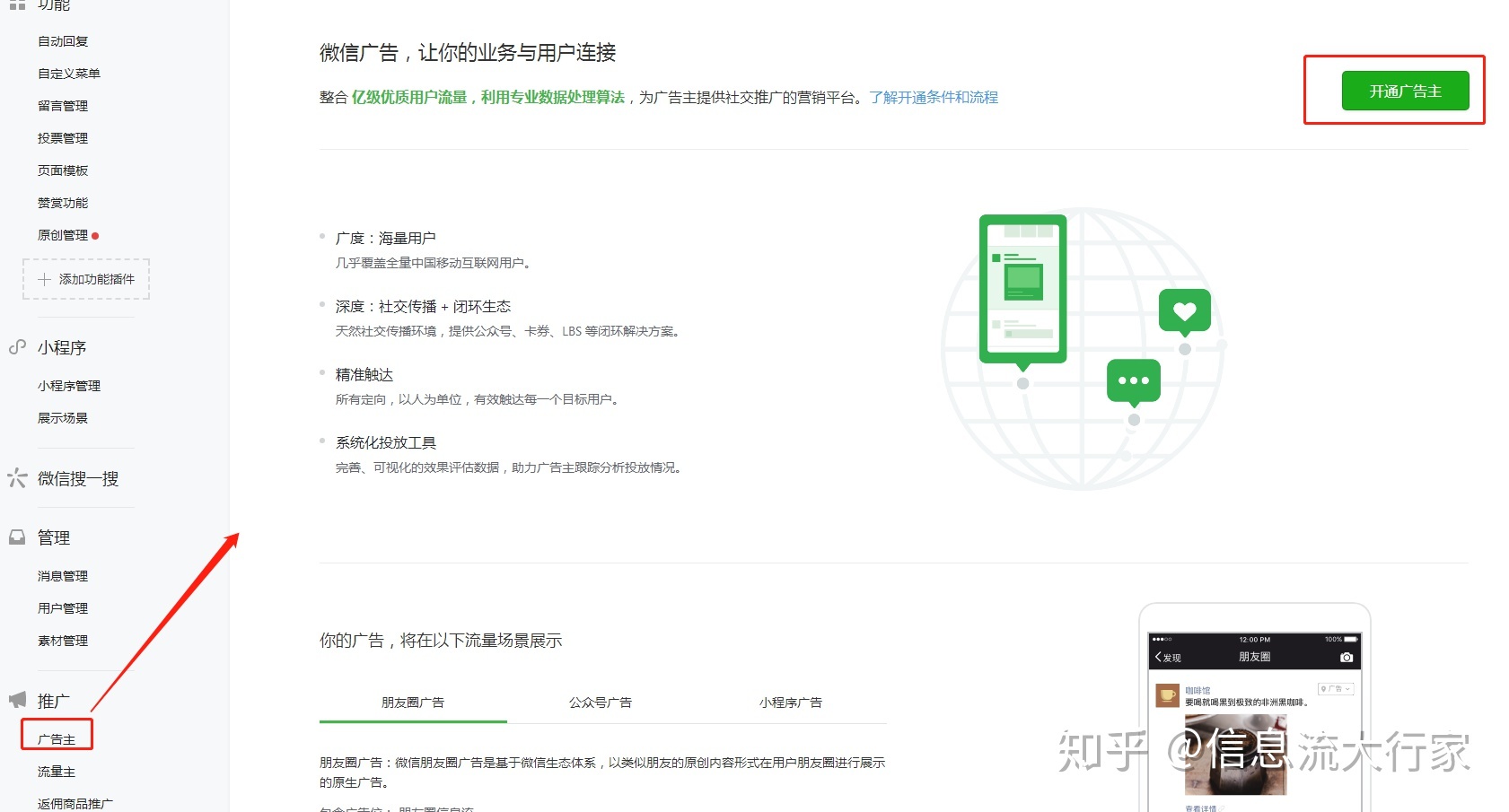This screenshot has width=1509, height=812.
Task: Select 广告主 under 推广
Action: click(x=57, y=739)
